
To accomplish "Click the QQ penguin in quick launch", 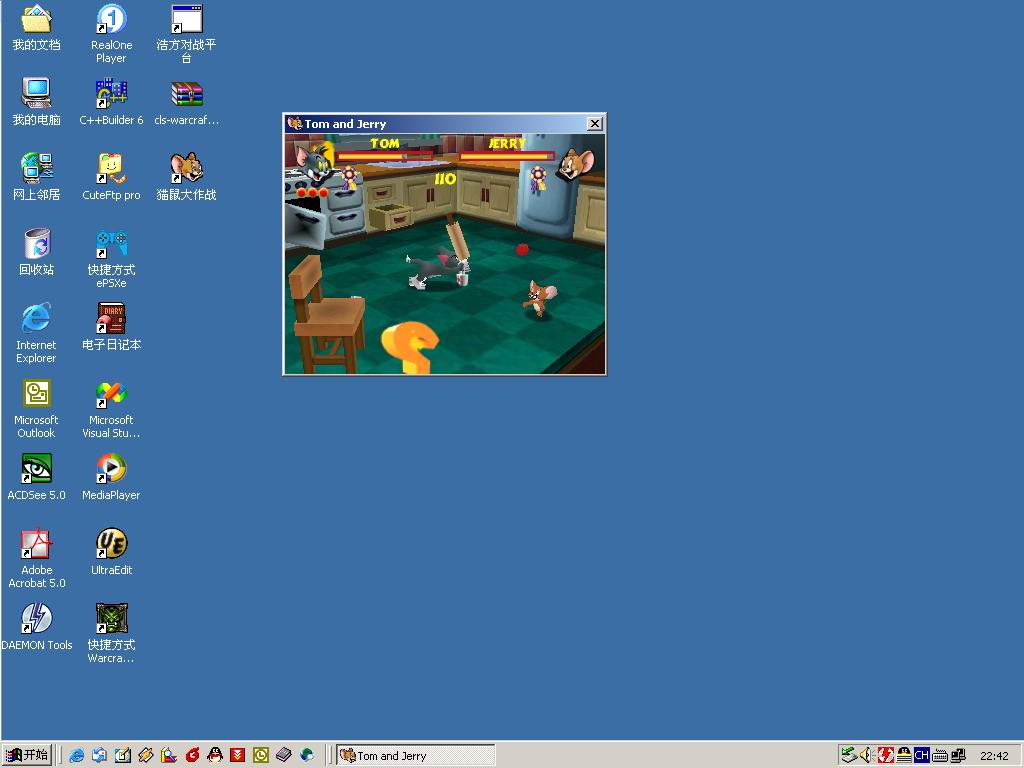I will [x=215, y=755].
